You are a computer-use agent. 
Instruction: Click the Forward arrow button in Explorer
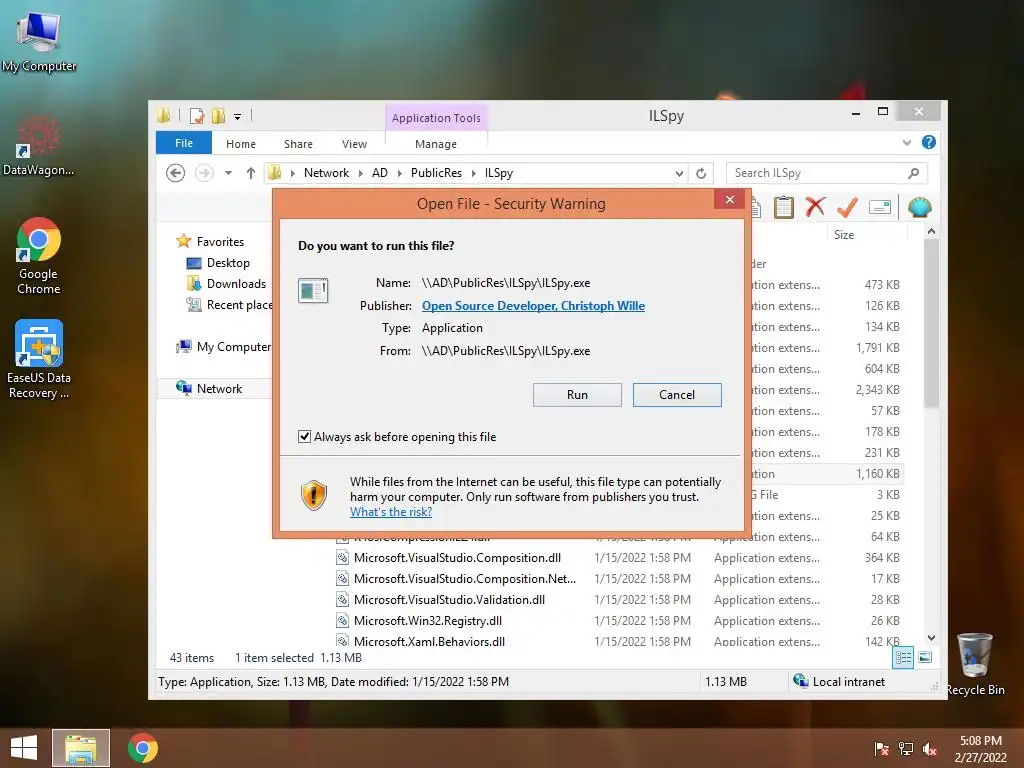tap(204, 173)
